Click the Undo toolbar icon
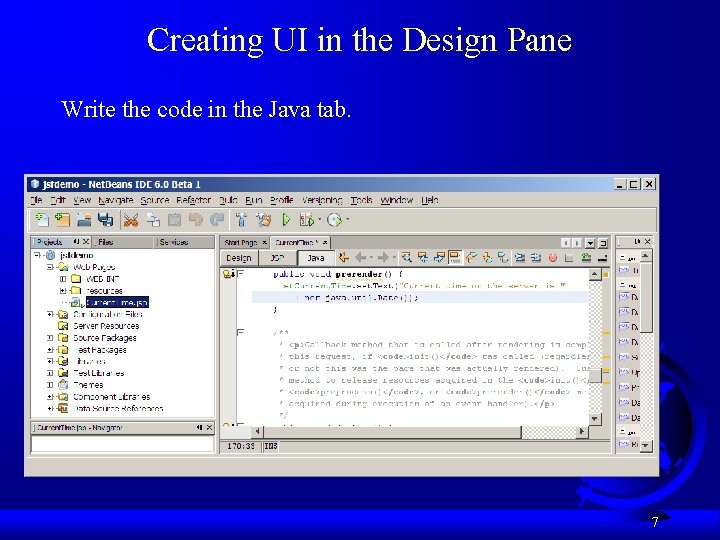The height and width of the screenshot is (540, 720). (196, 220)
